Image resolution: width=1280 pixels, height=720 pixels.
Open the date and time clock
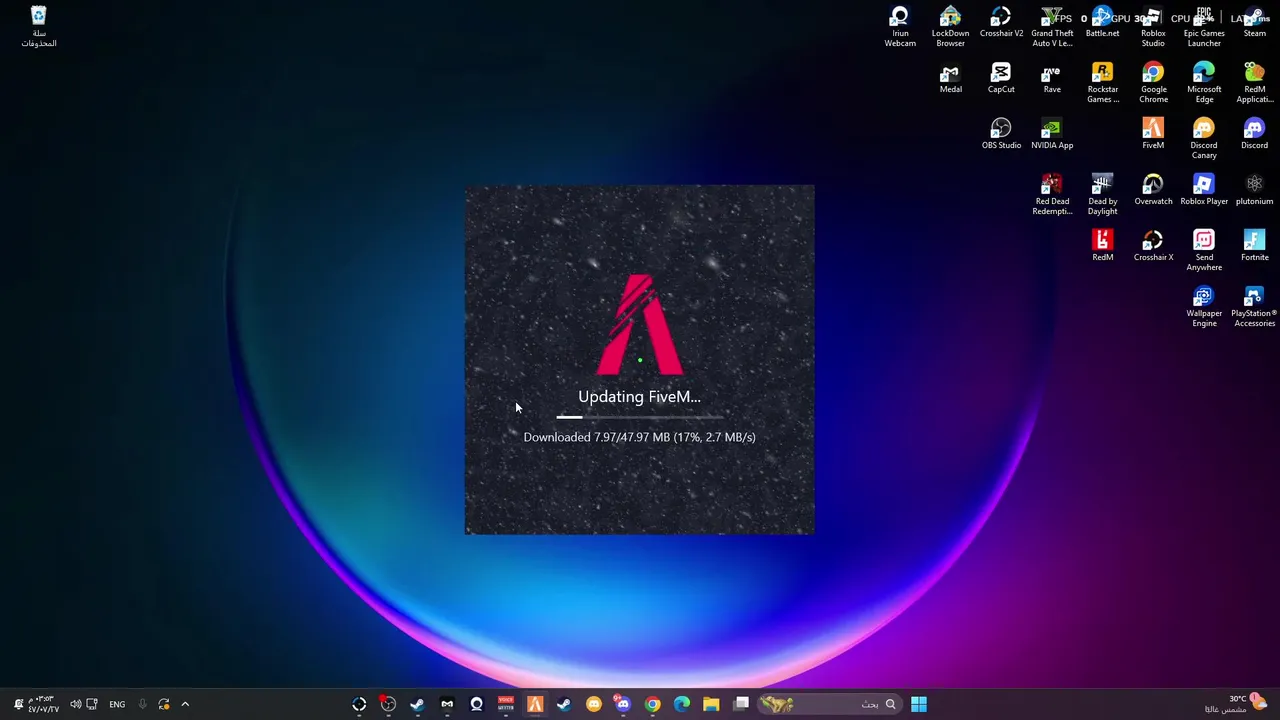click(x=42, y=704)
